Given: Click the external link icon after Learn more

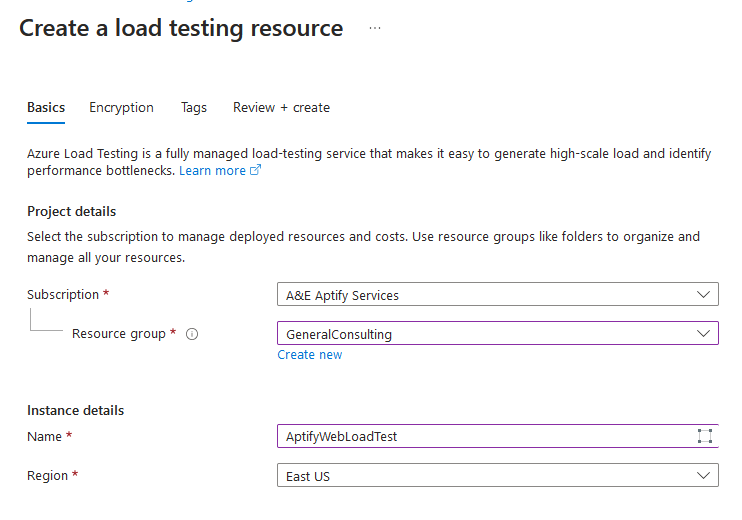Looking at the screenshot, I should (x=255, y=170).
